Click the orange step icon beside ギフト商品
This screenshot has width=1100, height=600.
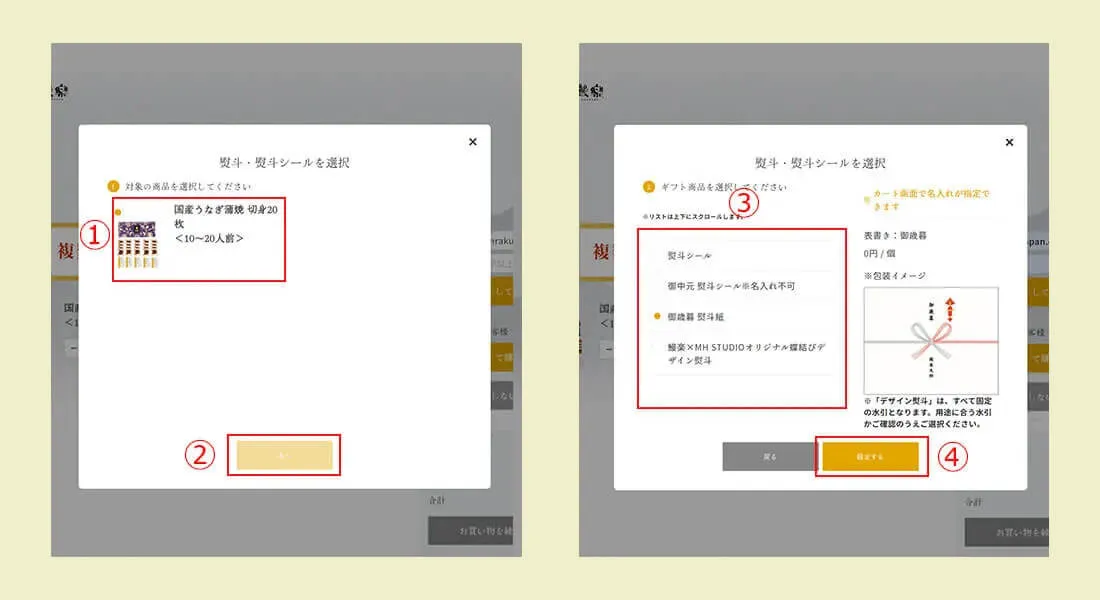click(648, 186)
